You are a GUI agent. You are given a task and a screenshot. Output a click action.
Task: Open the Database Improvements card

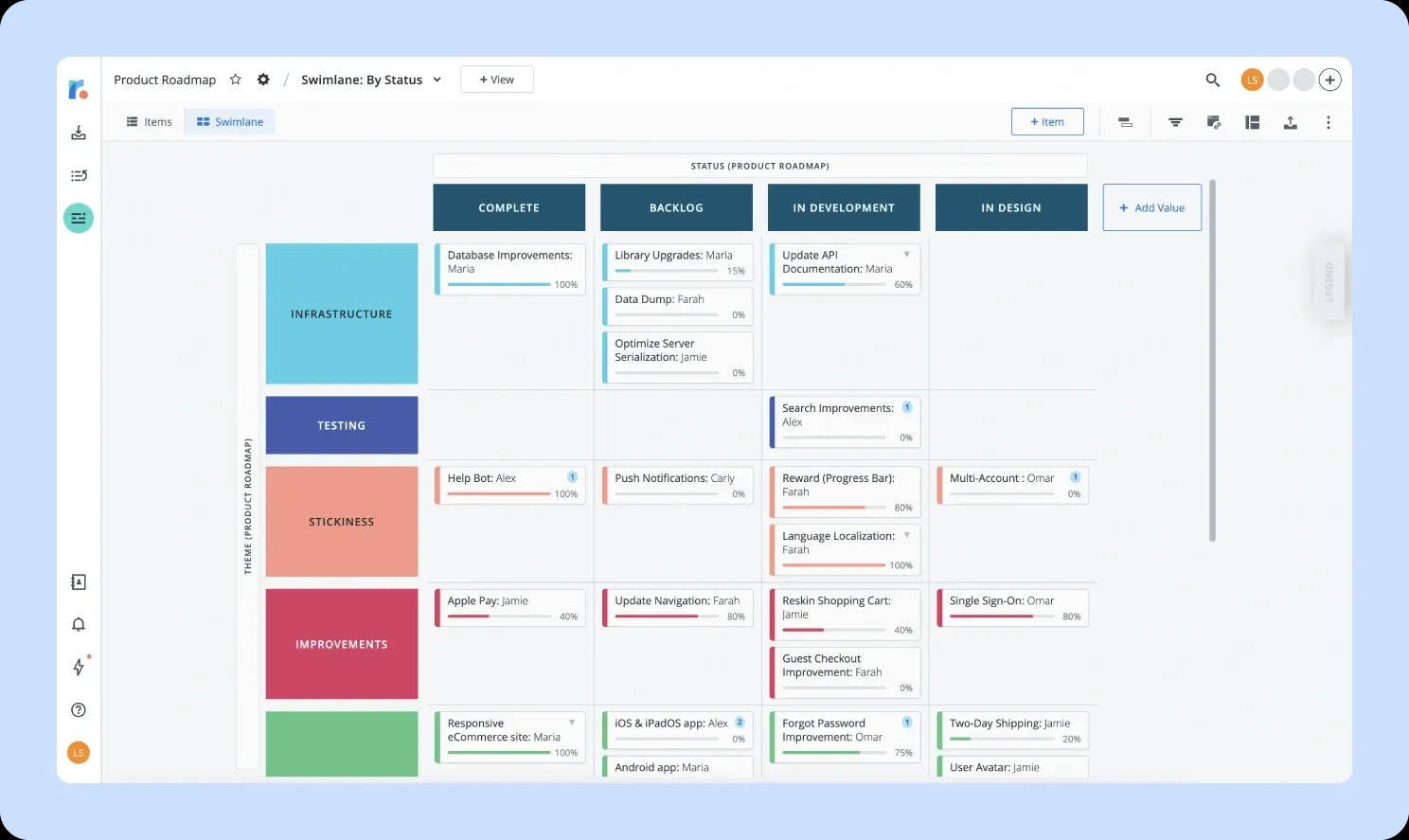510,269
